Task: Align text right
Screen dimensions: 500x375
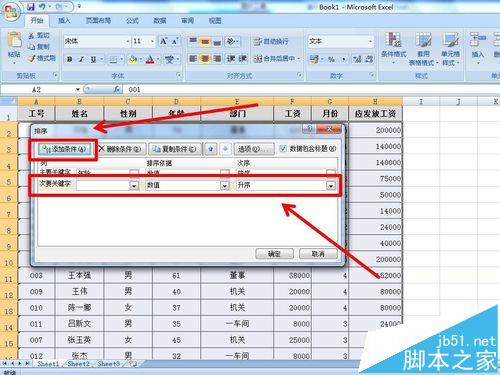Action: (217, 59)
